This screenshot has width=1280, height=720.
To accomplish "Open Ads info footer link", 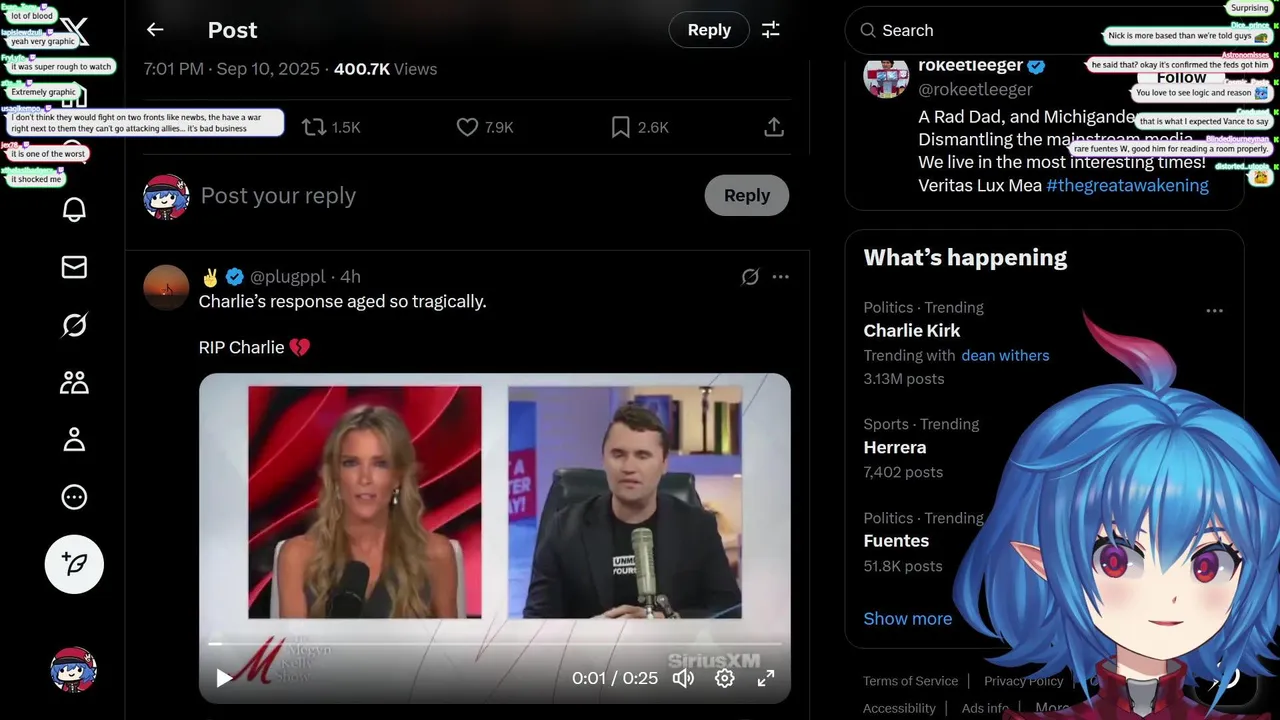I will point(985,708).
